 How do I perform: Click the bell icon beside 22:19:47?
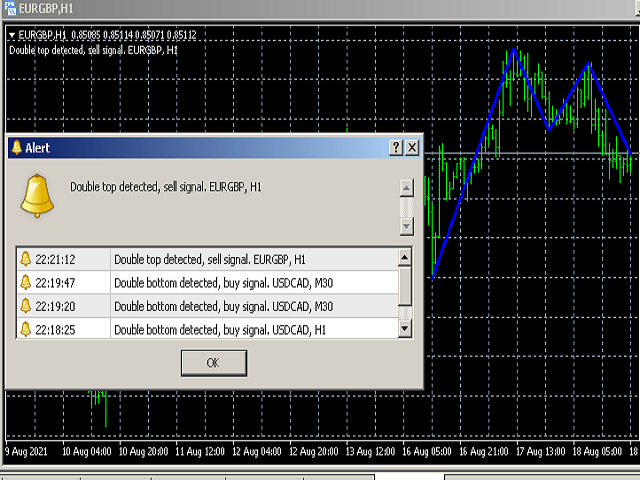26,283
